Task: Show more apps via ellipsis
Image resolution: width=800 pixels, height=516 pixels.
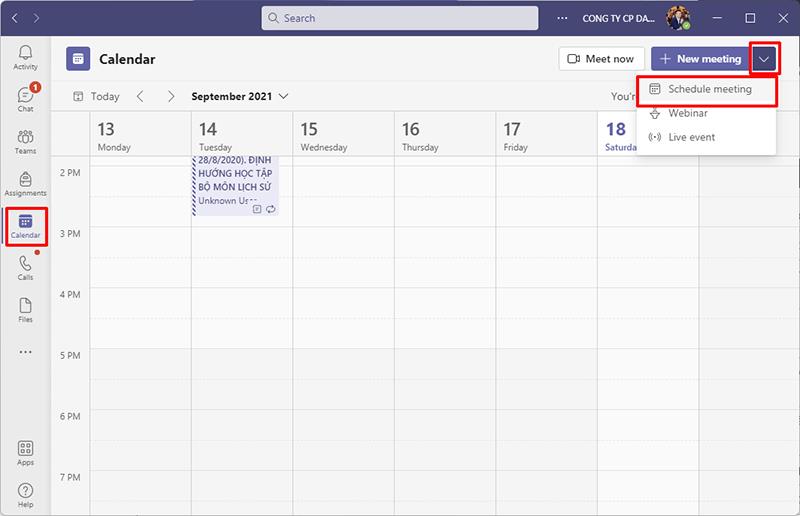Action: tap(25, 351)
